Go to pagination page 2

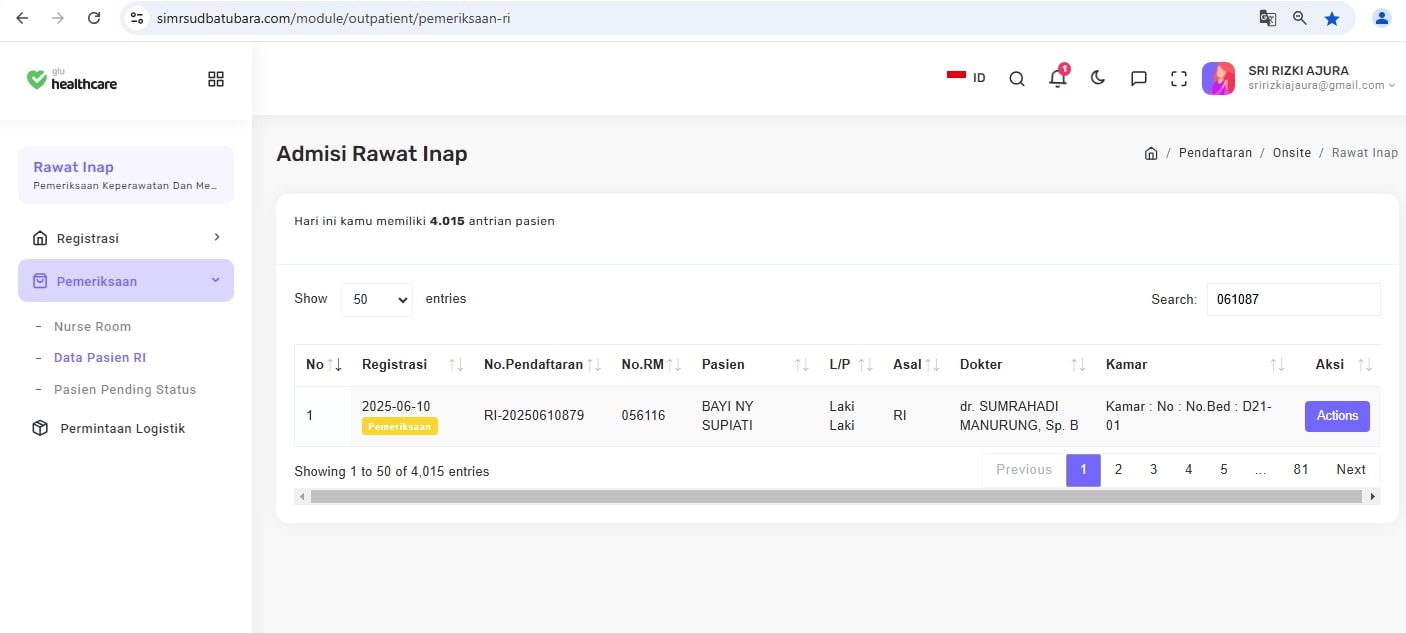tap(1118, 470)
